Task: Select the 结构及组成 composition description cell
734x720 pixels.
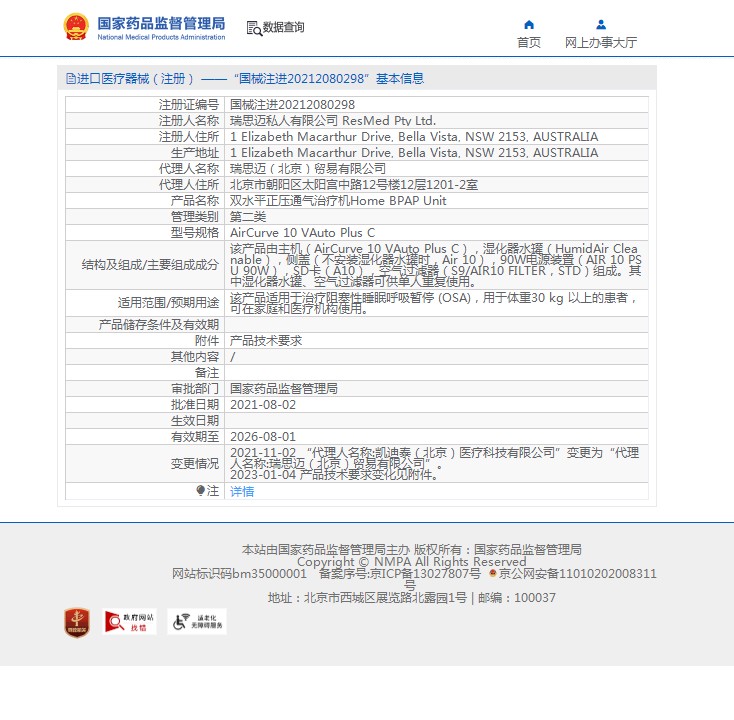Action: coord(436,265)
